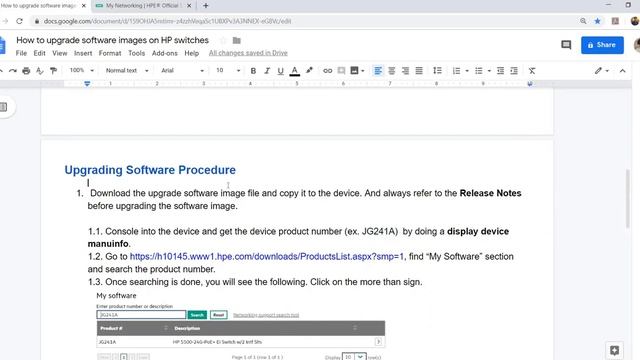Open the View menu
Screen dimensions: 640x360
click(60, 53)
